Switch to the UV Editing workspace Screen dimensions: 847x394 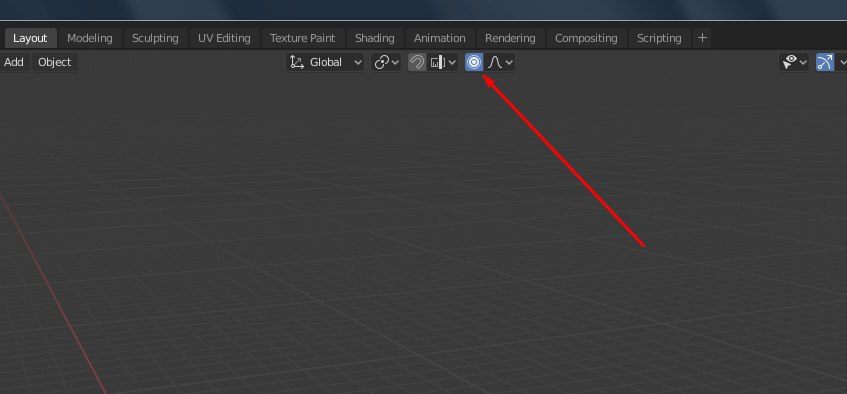224,38
